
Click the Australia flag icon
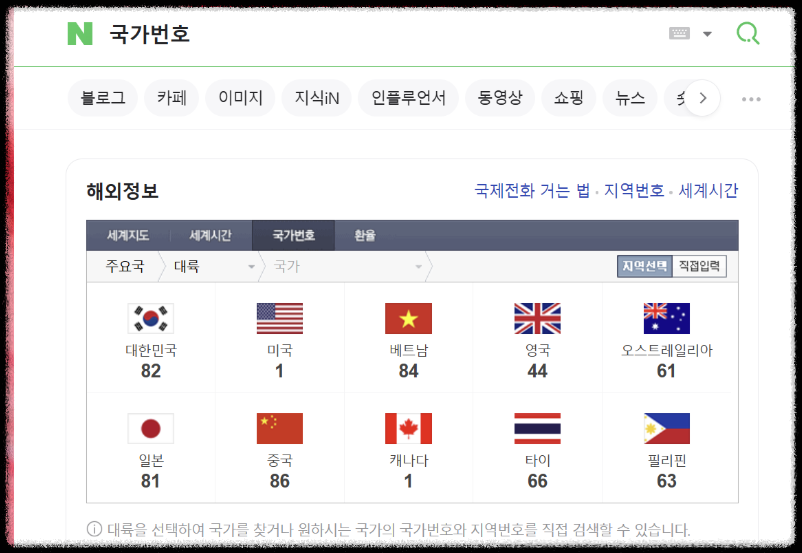click(666, 318)
